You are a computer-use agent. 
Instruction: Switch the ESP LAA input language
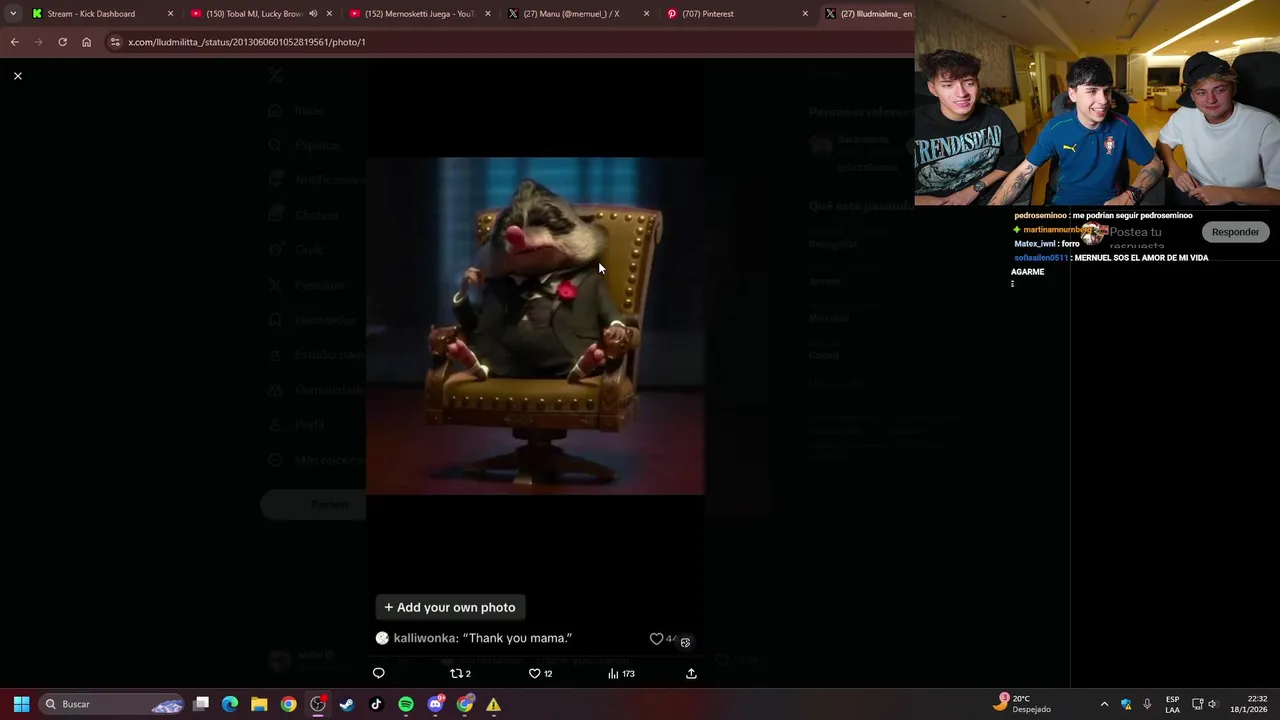click(1172, 704)
